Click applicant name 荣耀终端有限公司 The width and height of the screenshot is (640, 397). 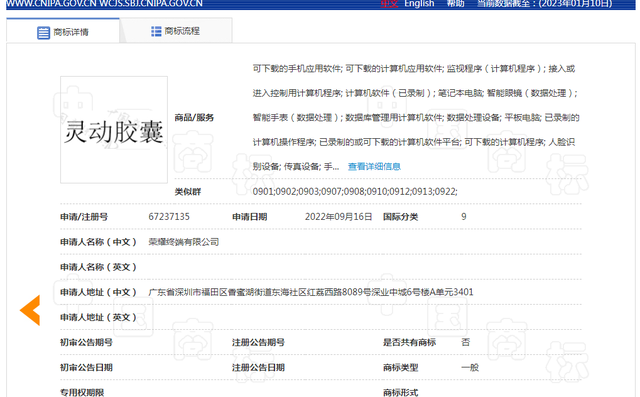click(x=184, y=242)
